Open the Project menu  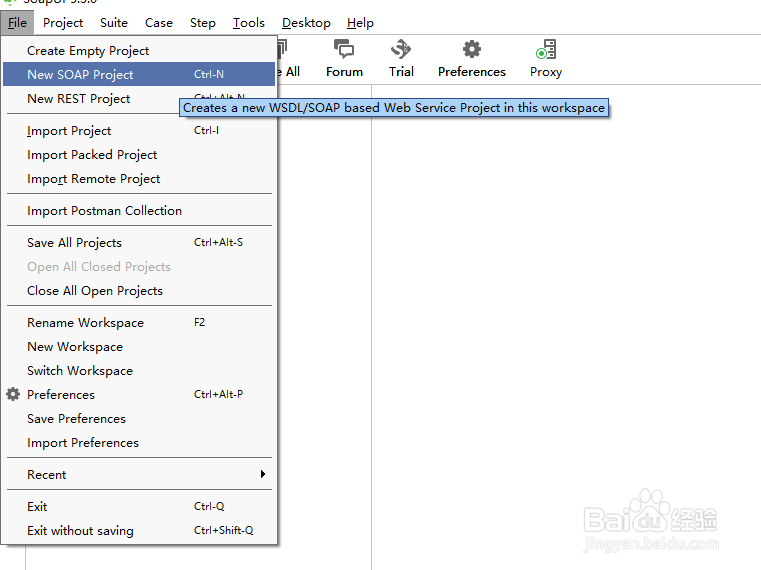pyautogui.click(x=63, y=23)
